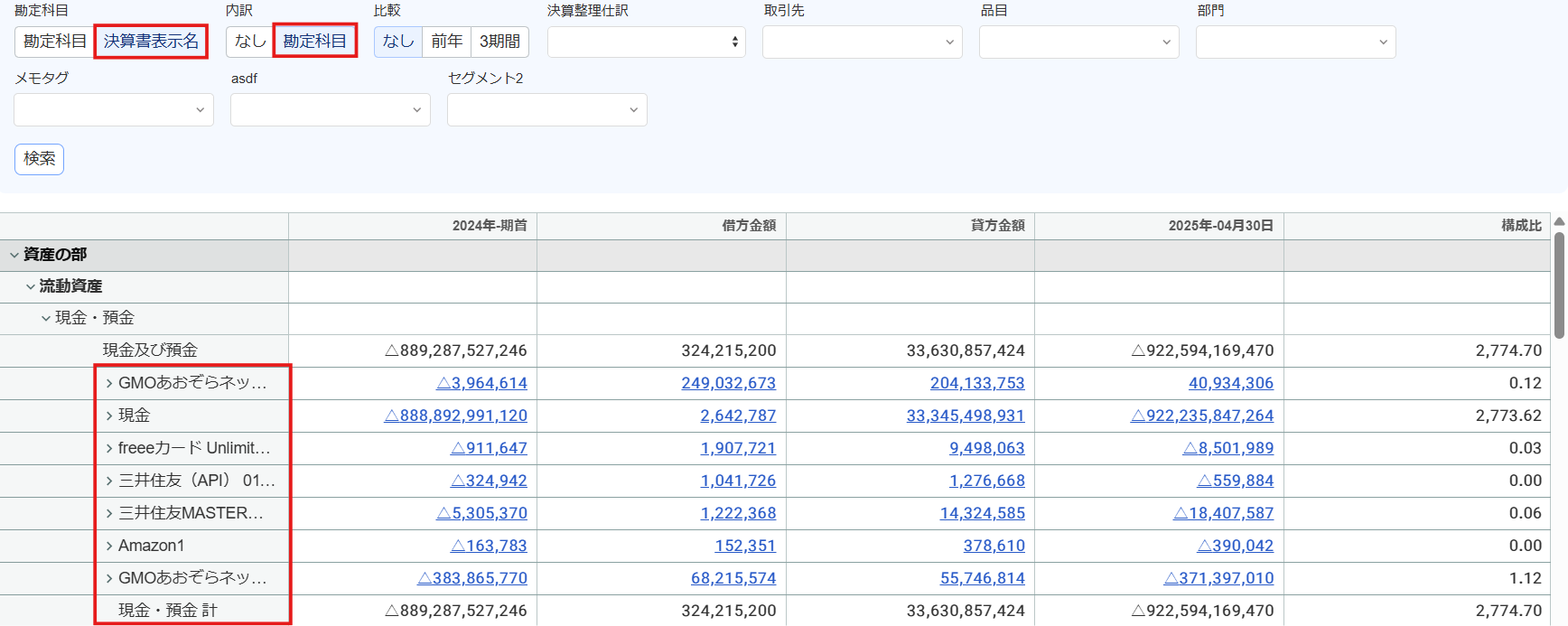Image resolution: width=1568 pixels, height=626 pixels.
Task: Open the 決算整理仕訳 select box
Action: (x=647, y=42)
